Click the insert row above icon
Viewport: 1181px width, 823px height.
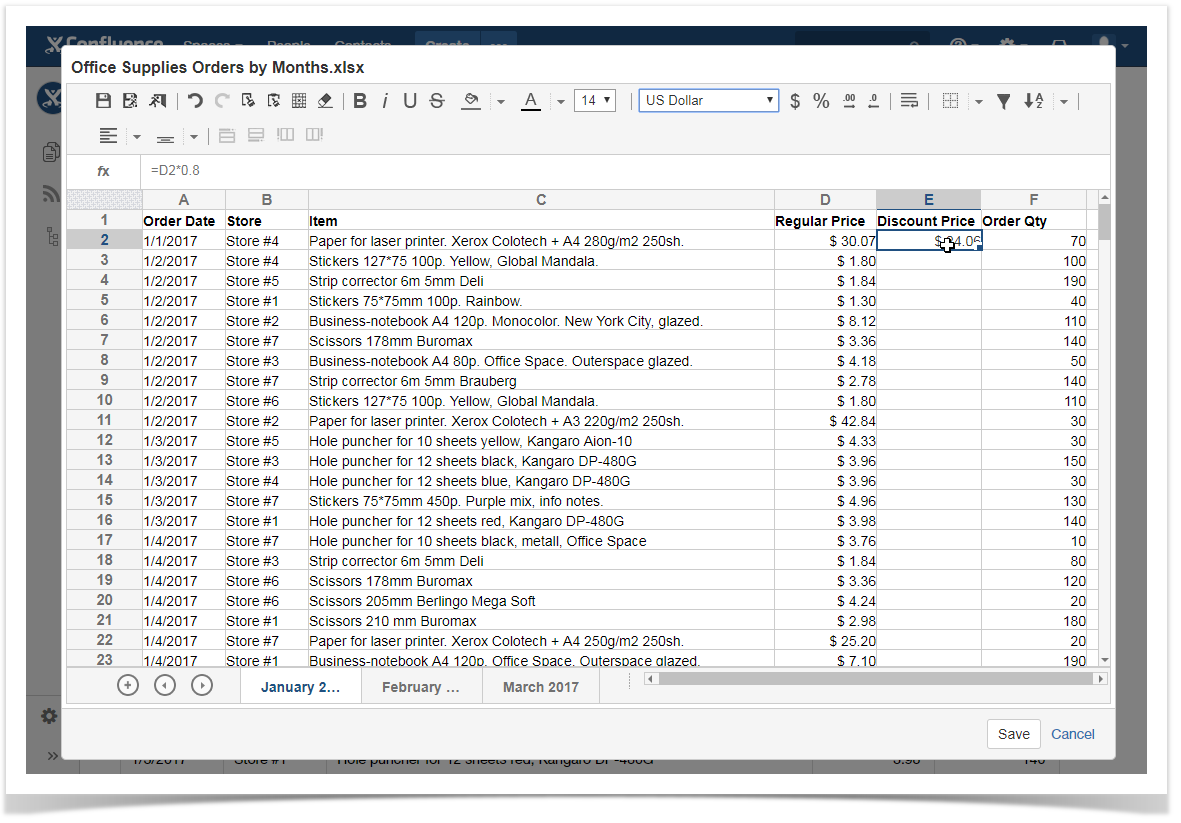click(227, 136)
